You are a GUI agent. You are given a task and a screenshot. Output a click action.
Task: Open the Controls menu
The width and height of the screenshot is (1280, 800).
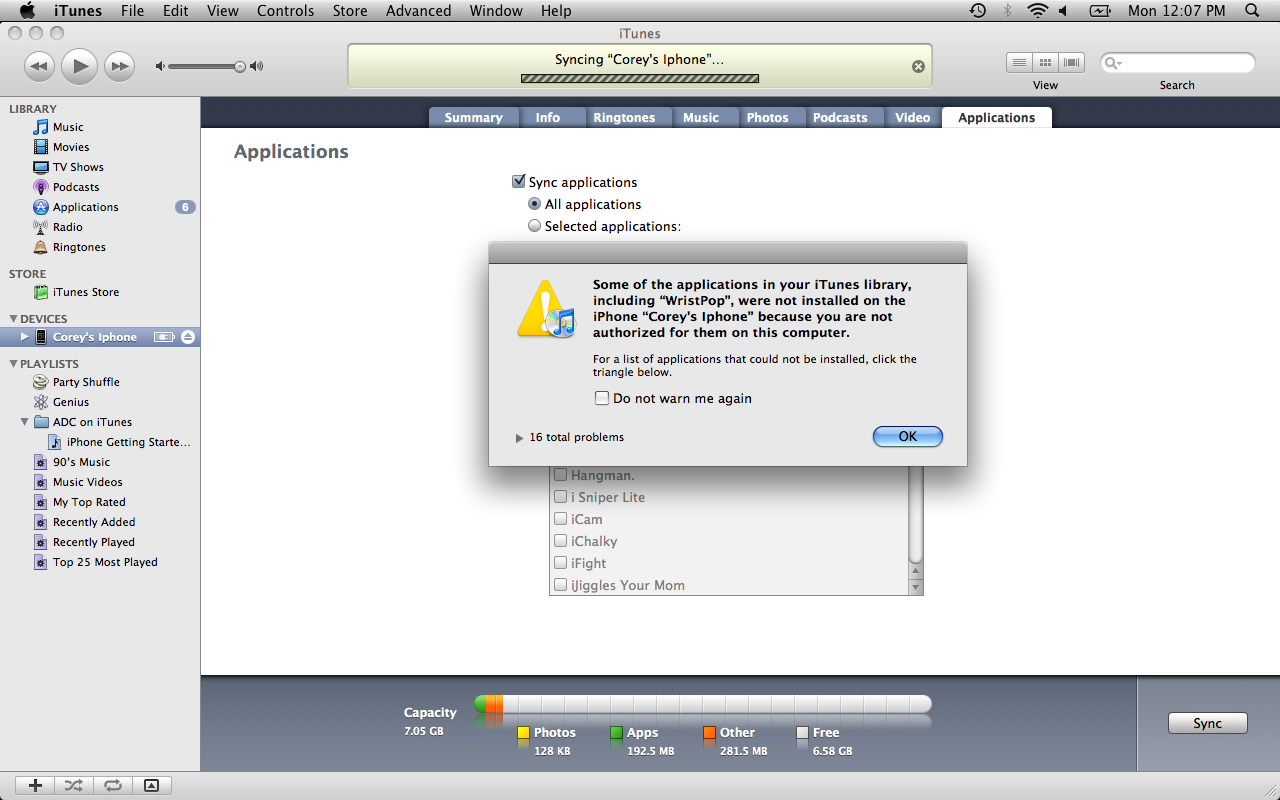click(x=286, y=11)
